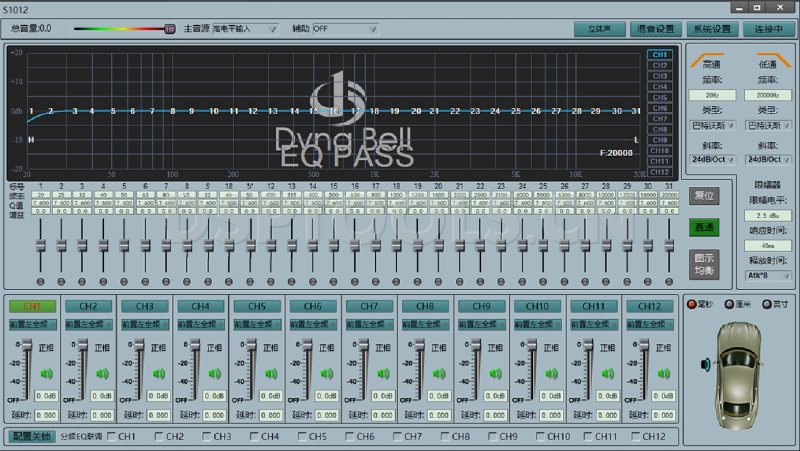Select the first unit radio button by the car
The width and height of the screenshot is (800, 451).
tap(689, 304)
